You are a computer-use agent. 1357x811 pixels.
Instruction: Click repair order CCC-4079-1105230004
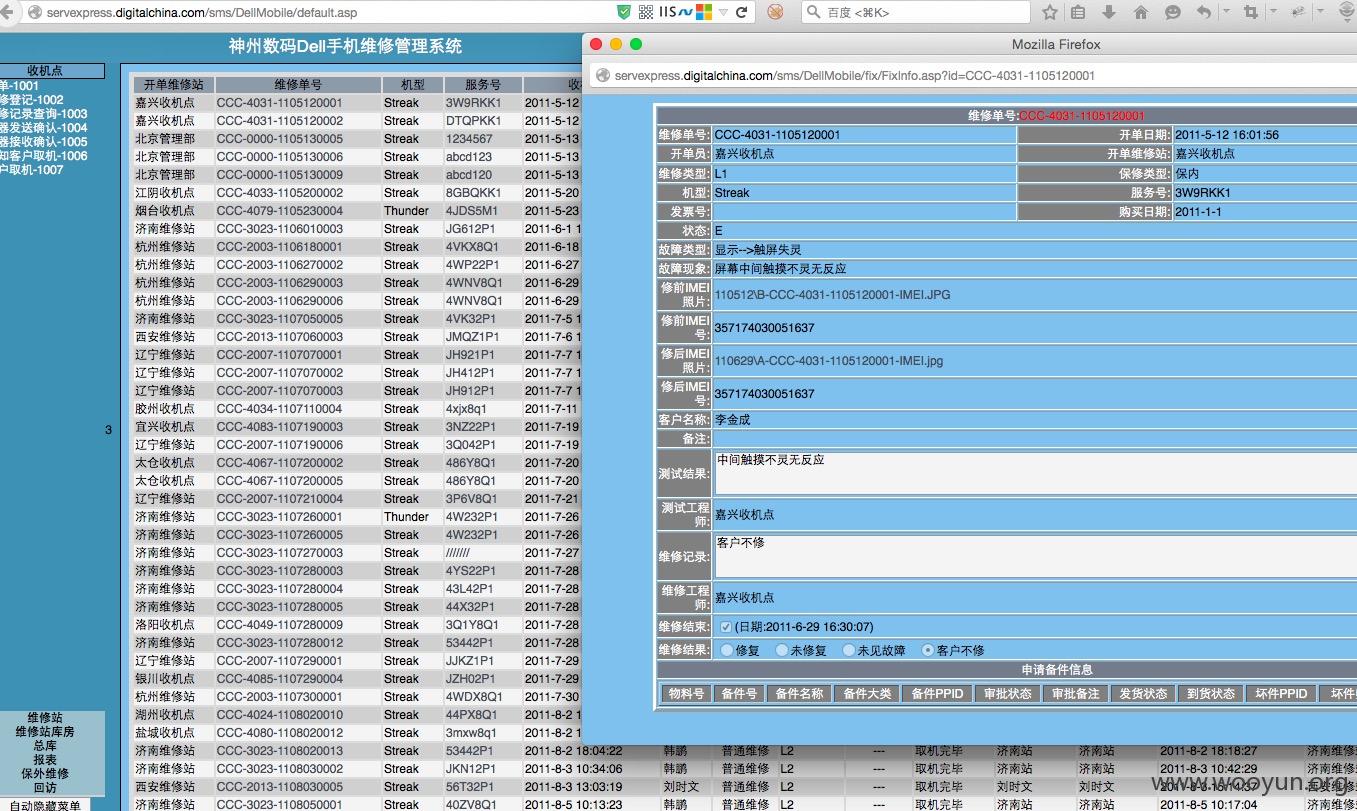click(x=280, y=211)
